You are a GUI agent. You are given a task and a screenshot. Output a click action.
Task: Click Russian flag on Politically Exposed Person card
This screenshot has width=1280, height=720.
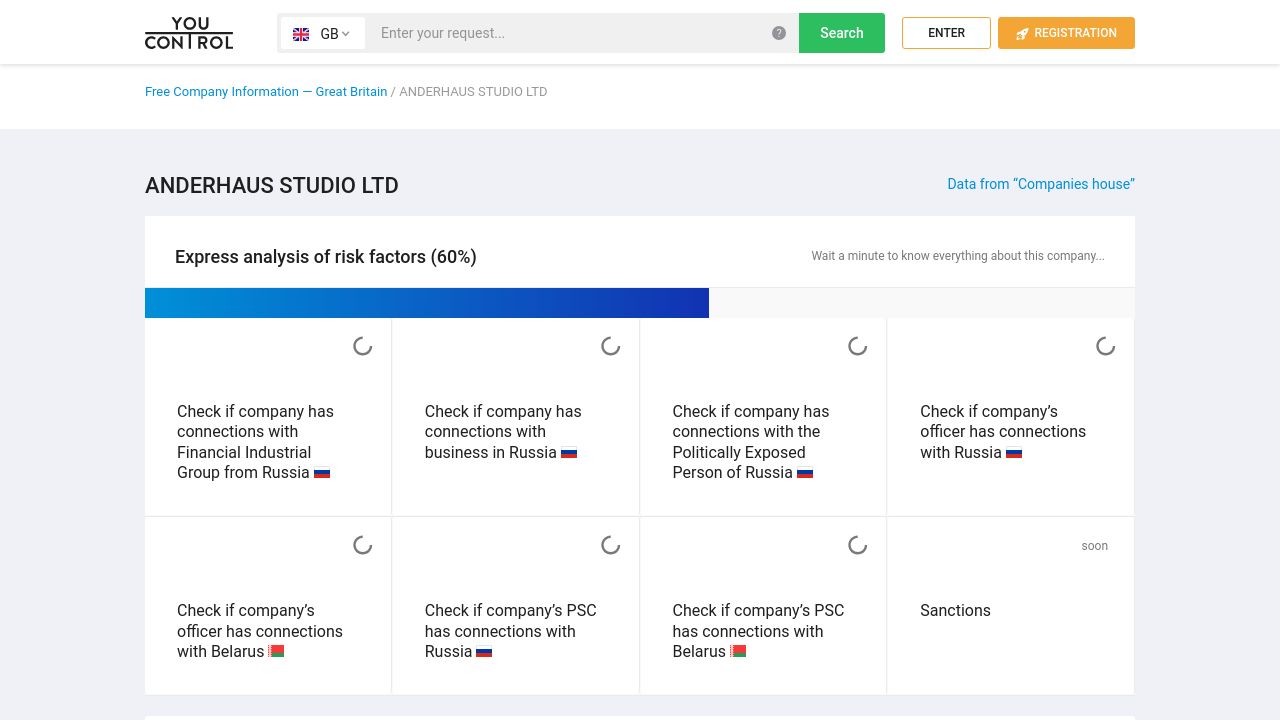(805, 473)
